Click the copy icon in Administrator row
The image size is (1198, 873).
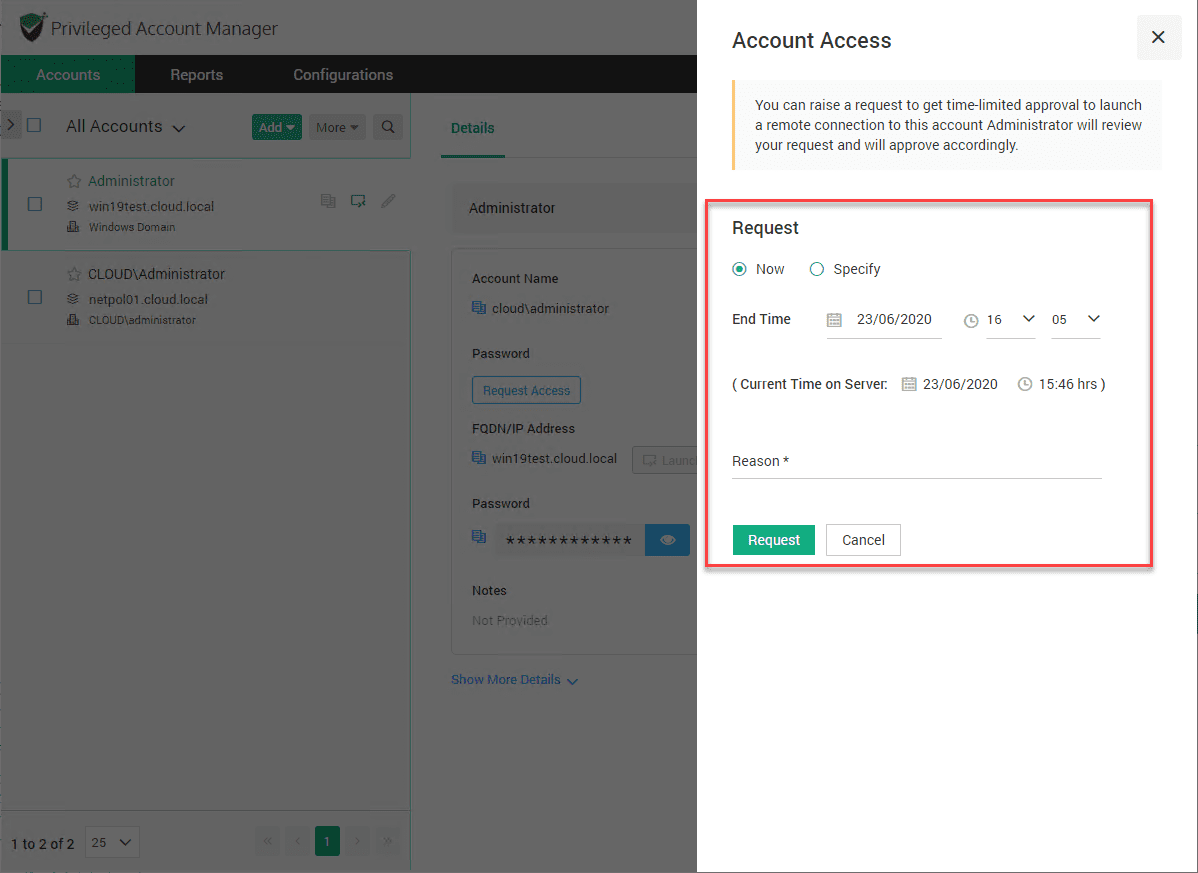pyautogui.click(x=328, y=201)
